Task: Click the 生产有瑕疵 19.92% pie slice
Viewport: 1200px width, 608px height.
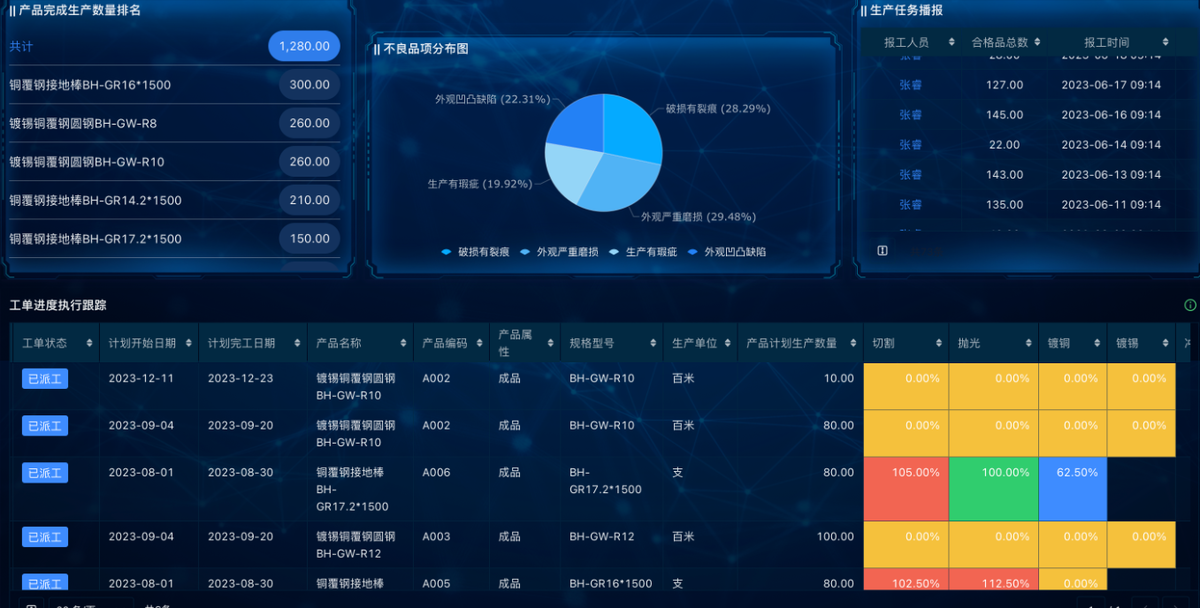Action: pos(570,174)
